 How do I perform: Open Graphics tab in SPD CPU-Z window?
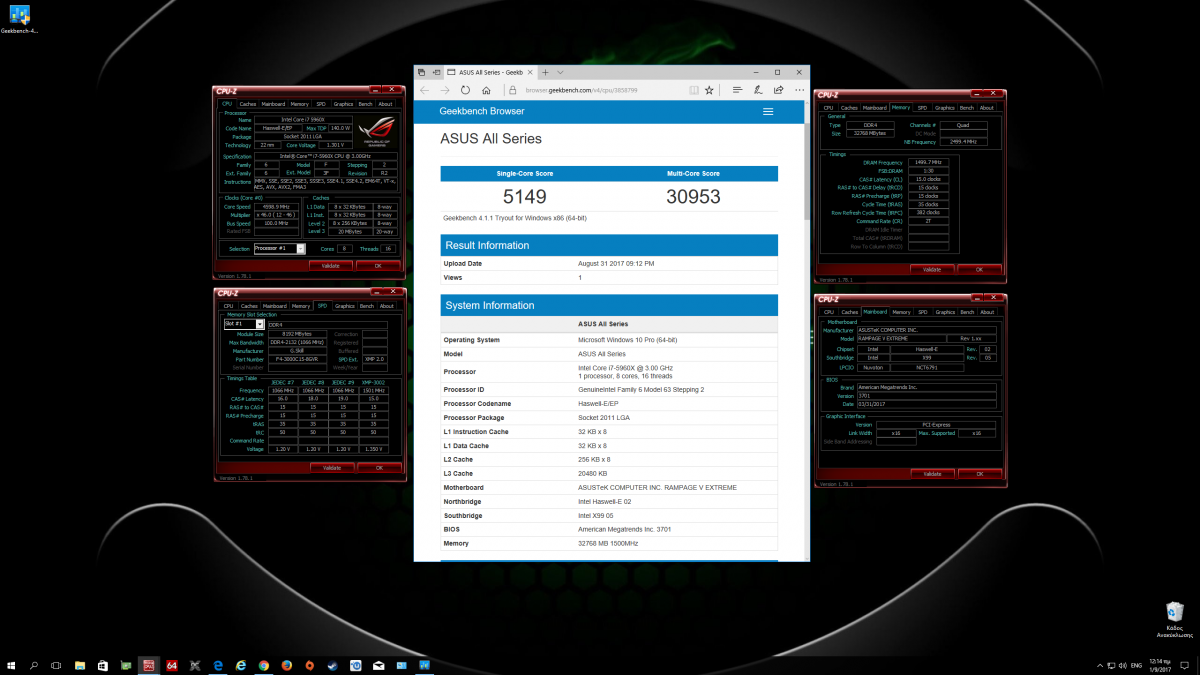click(345, 306)
